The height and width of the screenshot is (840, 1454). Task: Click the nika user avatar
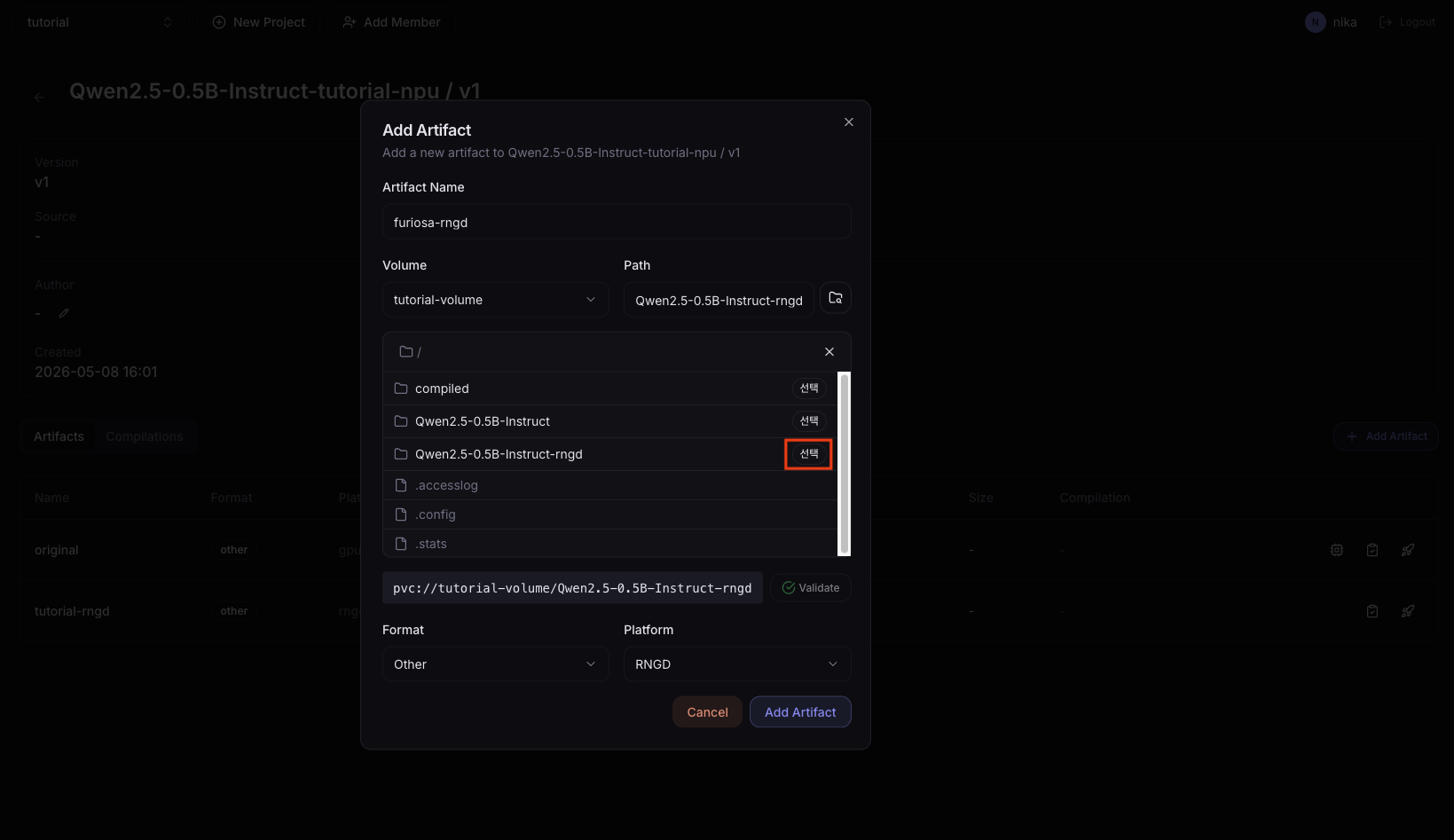pos(1315,22)
